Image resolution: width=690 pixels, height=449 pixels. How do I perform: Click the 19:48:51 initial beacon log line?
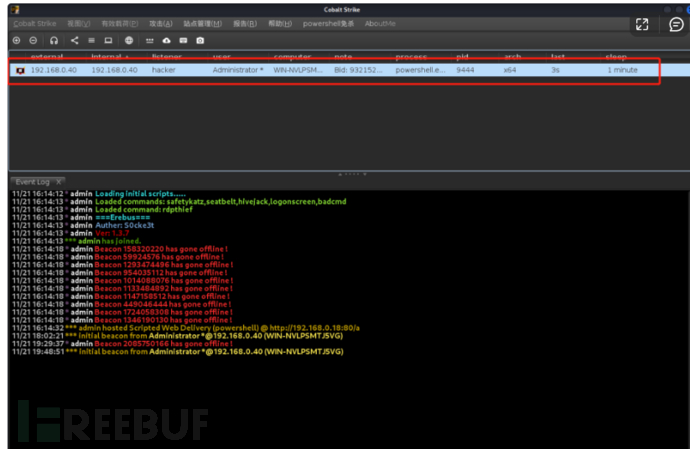coord(178,352)
